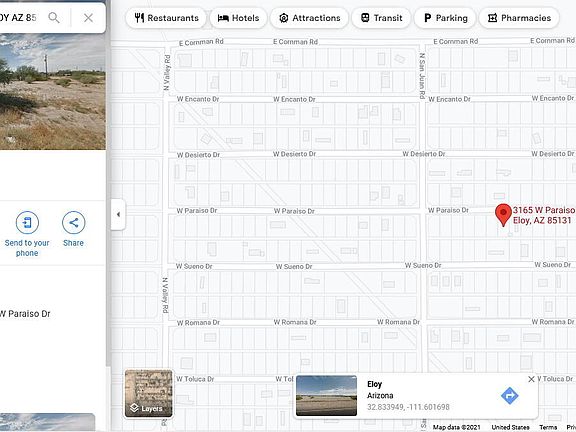
Task: Click the Arizona text in the card
Action: [x=380, y=396]
